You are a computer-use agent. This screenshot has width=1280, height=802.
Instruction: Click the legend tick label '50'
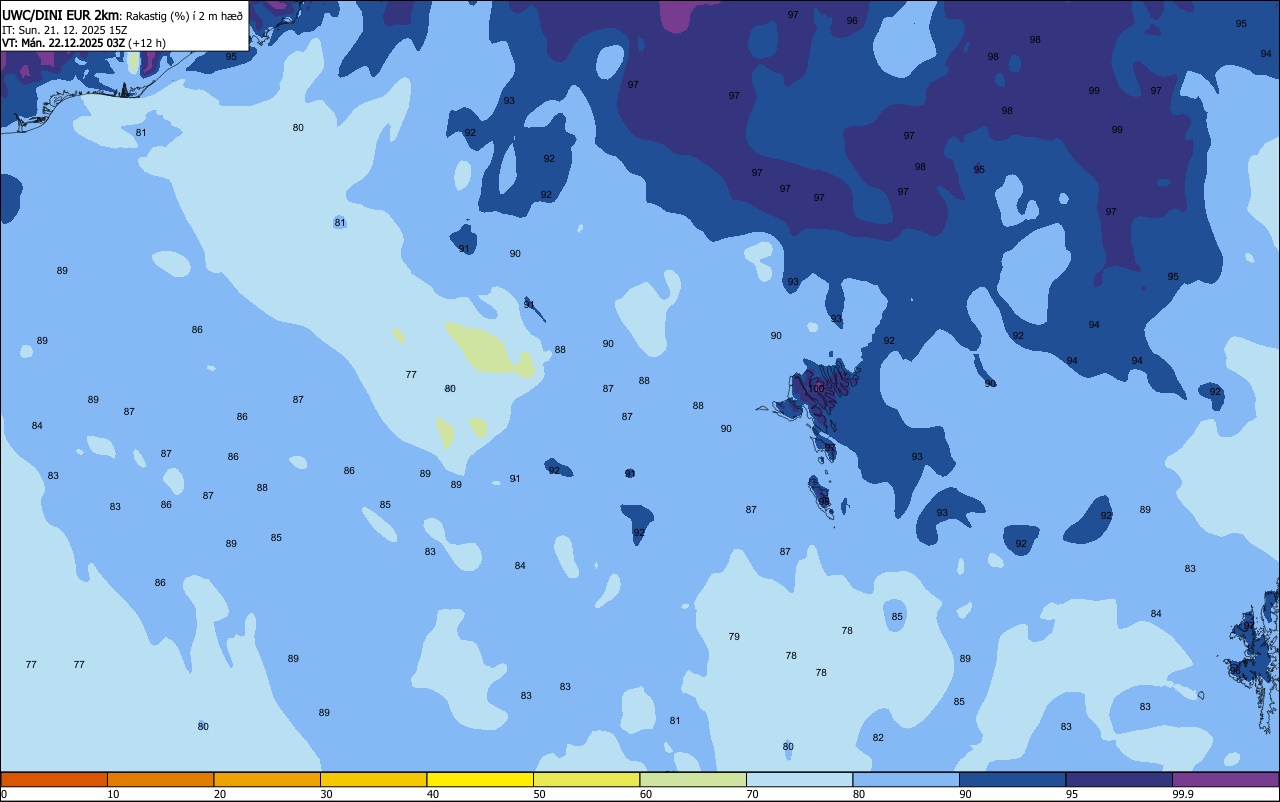click(539, 794)
